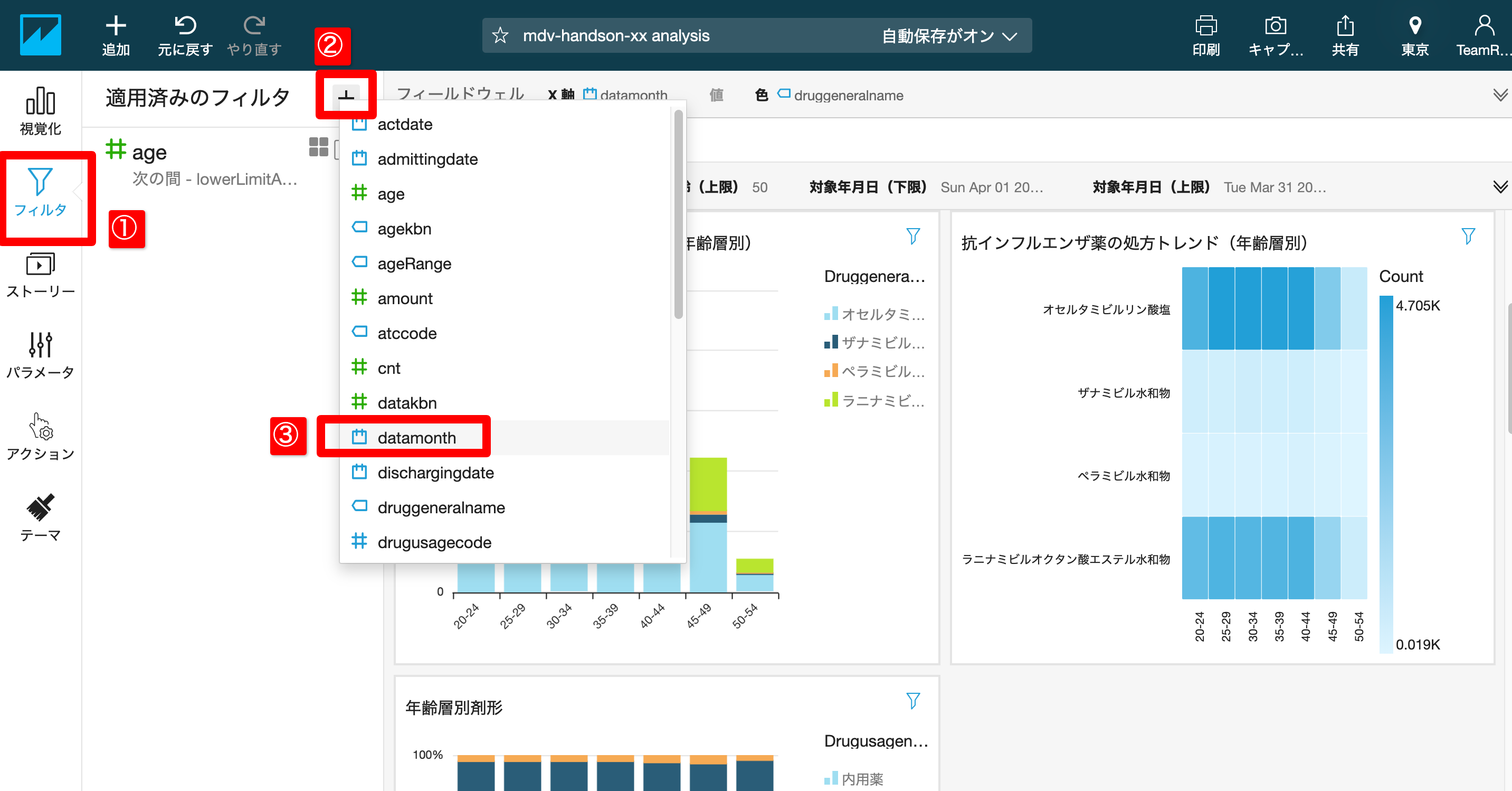Image resolution: width=1512 pixels, height=791 pixels.
Task: Choose agekbn from the field list
Action: tap(505, 229)
